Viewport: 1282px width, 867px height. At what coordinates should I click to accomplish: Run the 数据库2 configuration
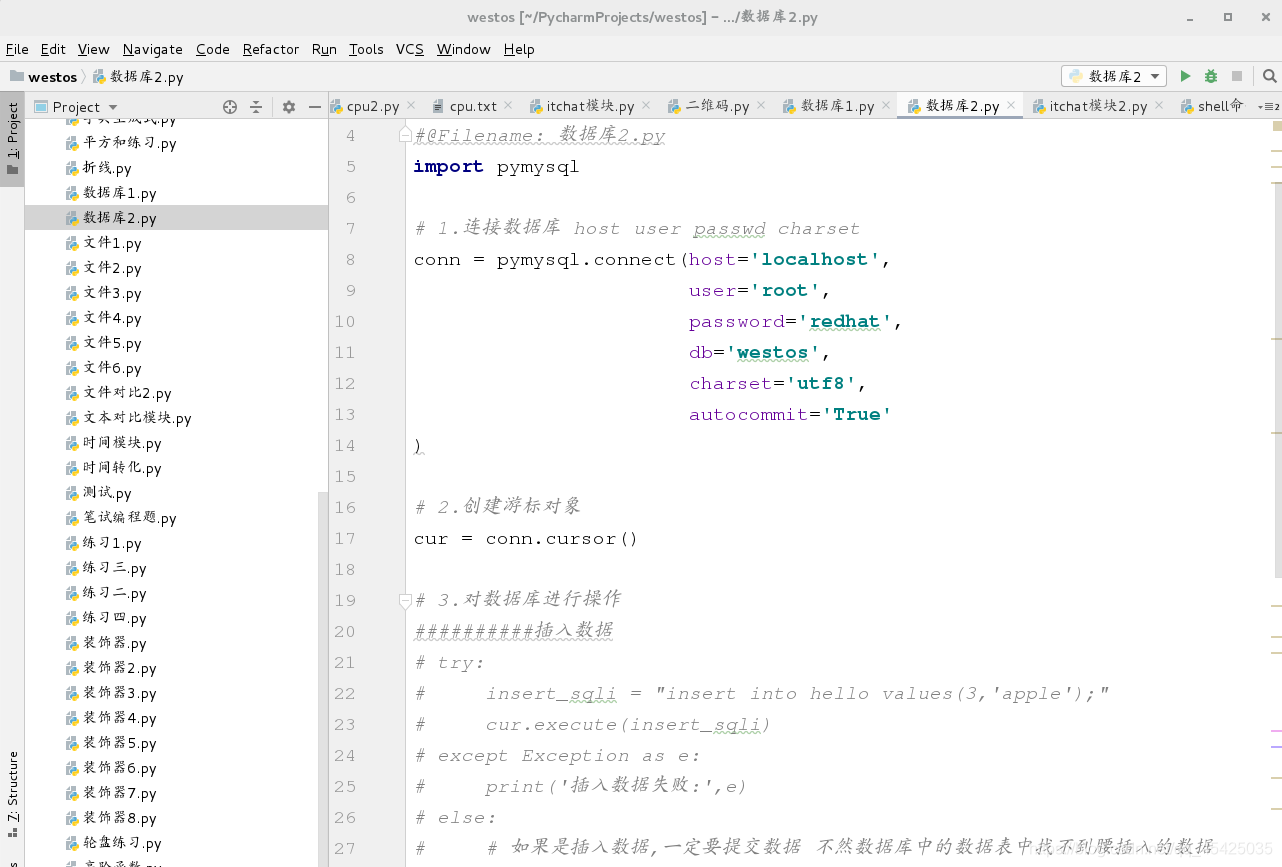pos(1185,76)
